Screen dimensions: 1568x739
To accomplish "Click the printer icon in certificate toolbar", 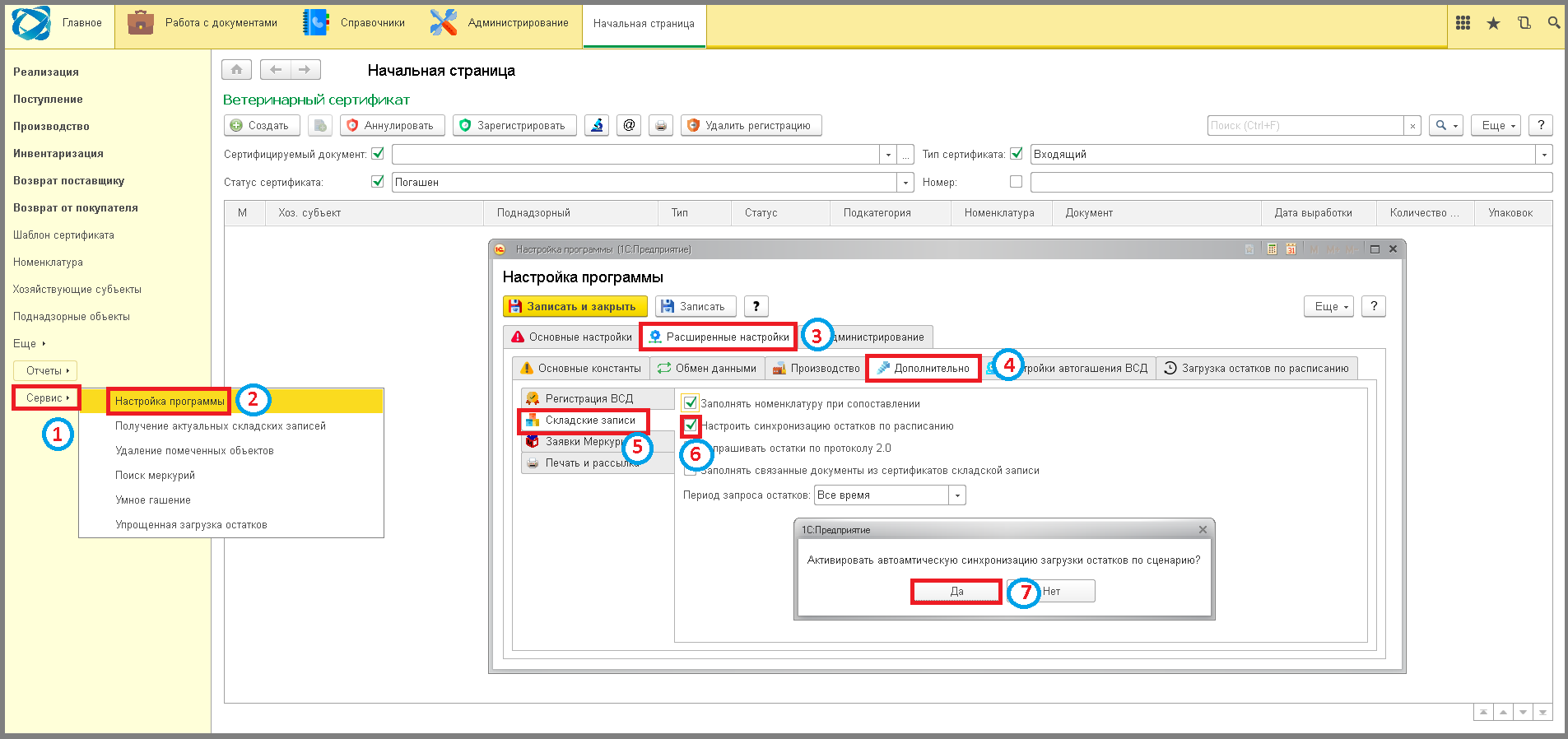I will (x=660, y=126).
